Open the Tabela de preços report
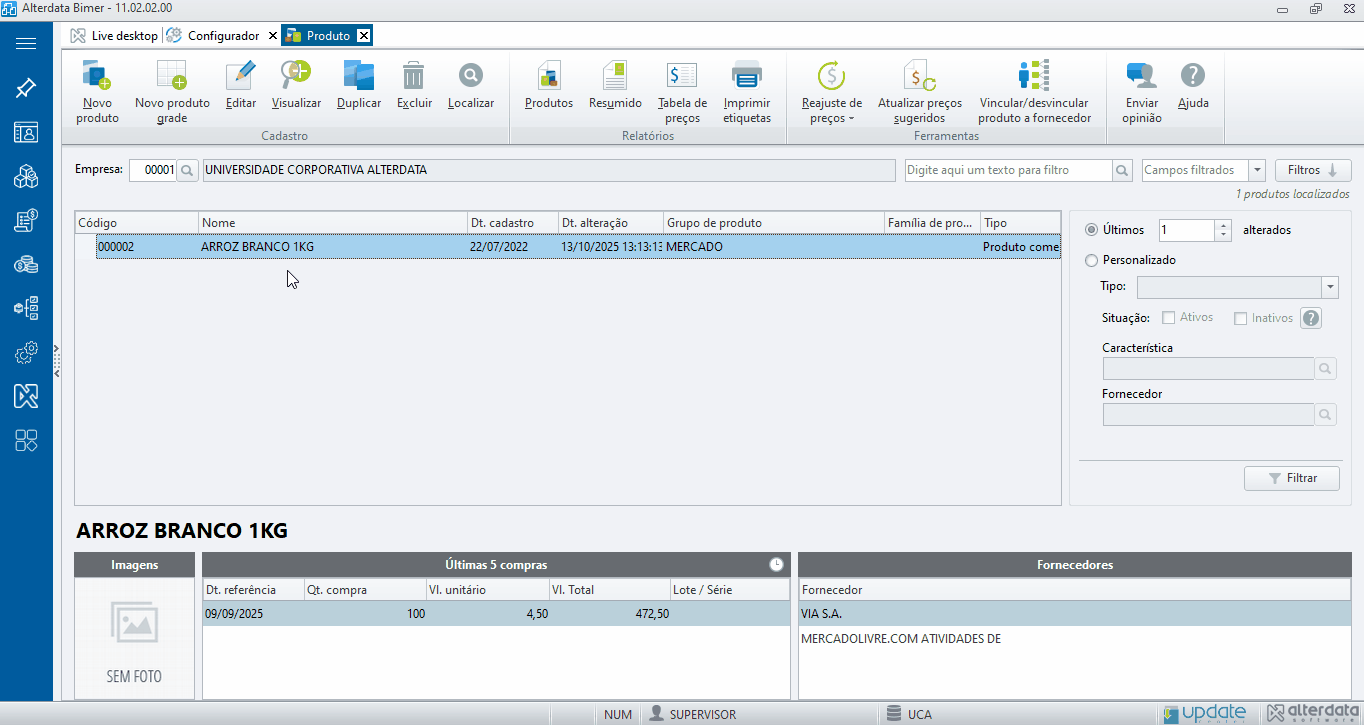The width and height of the screenshot is (1364, 725). tap(682, 77)
